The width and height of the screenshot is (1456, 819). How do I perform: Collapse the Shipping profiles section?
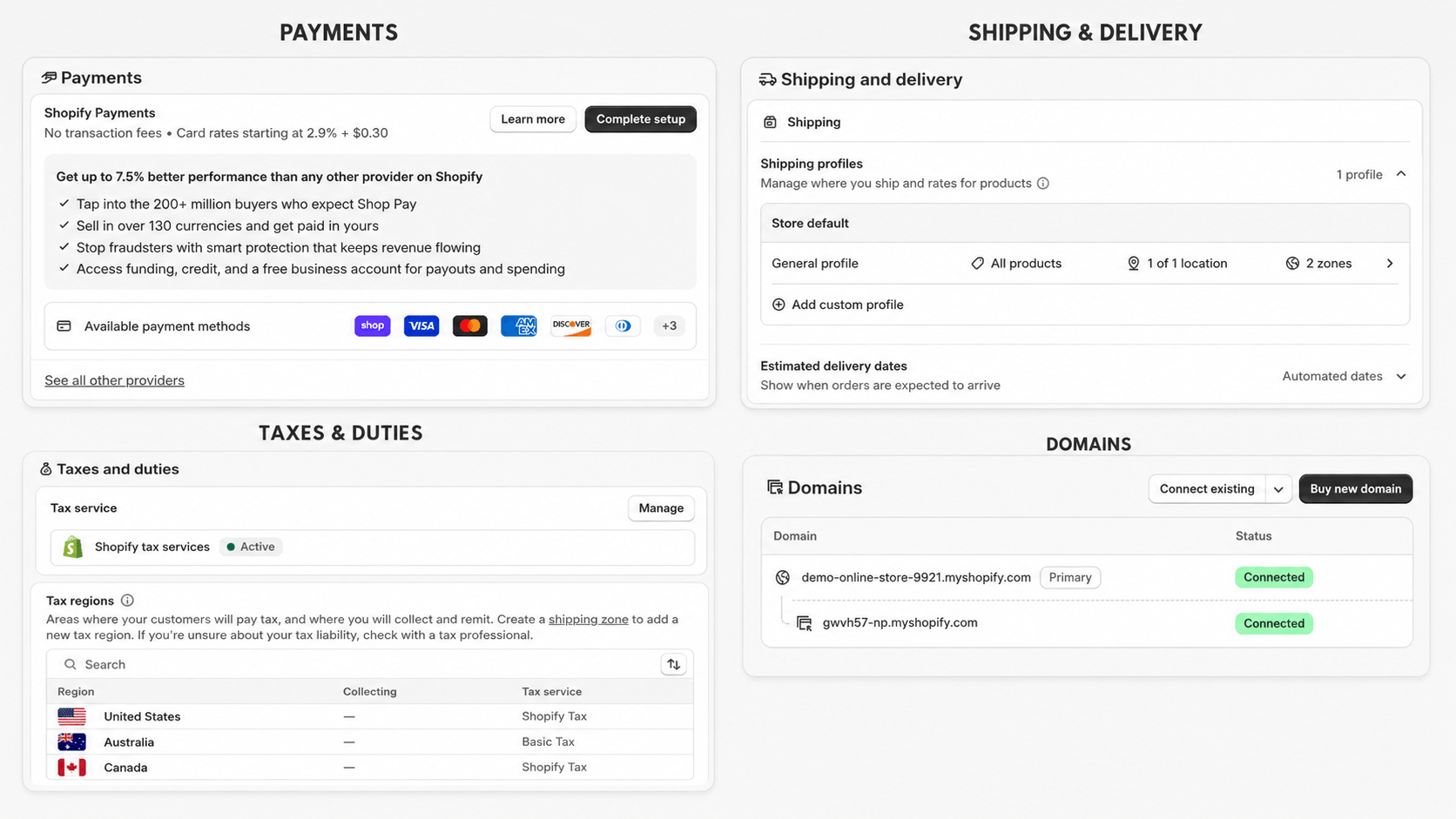1401,174
